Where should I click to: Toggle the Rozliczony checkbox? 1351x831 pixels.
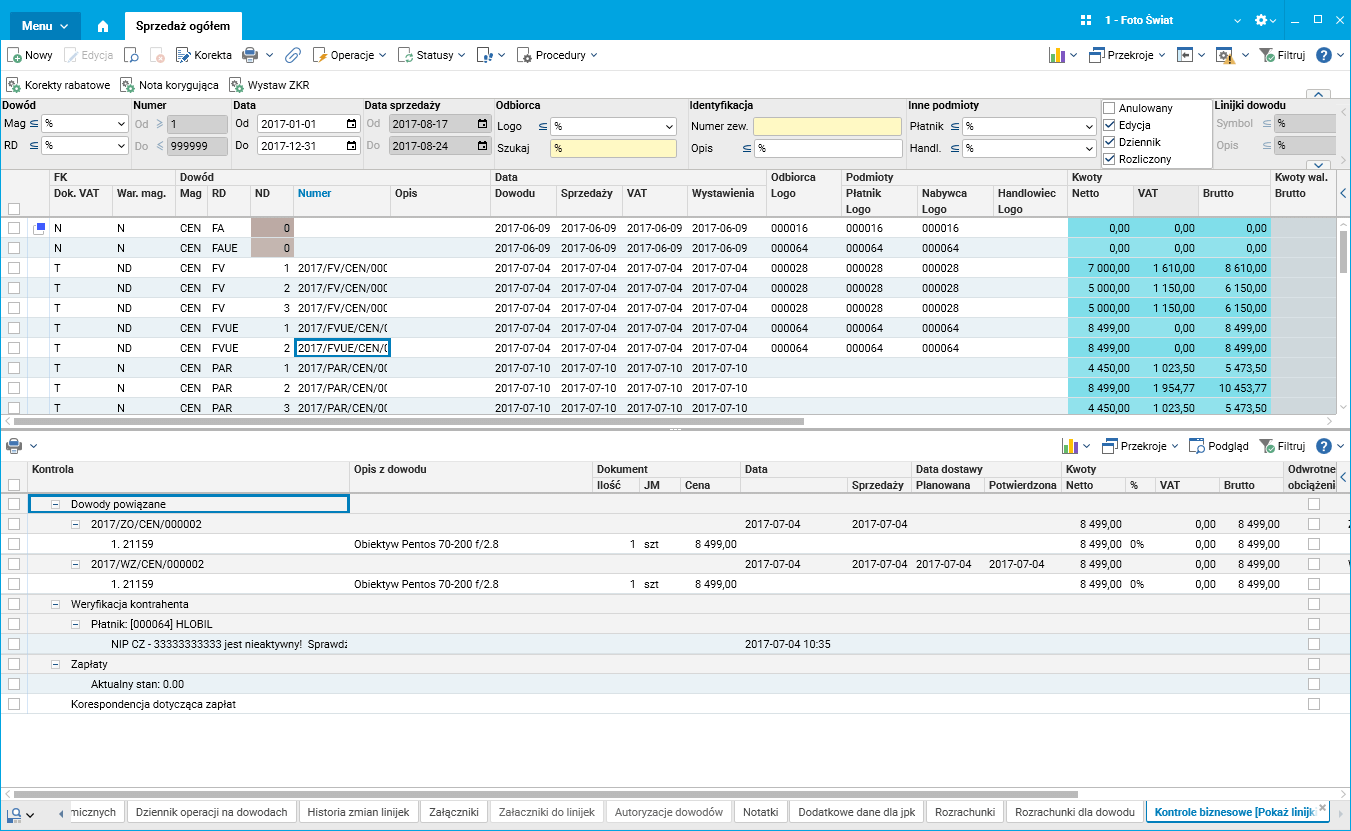[1109, 159]
